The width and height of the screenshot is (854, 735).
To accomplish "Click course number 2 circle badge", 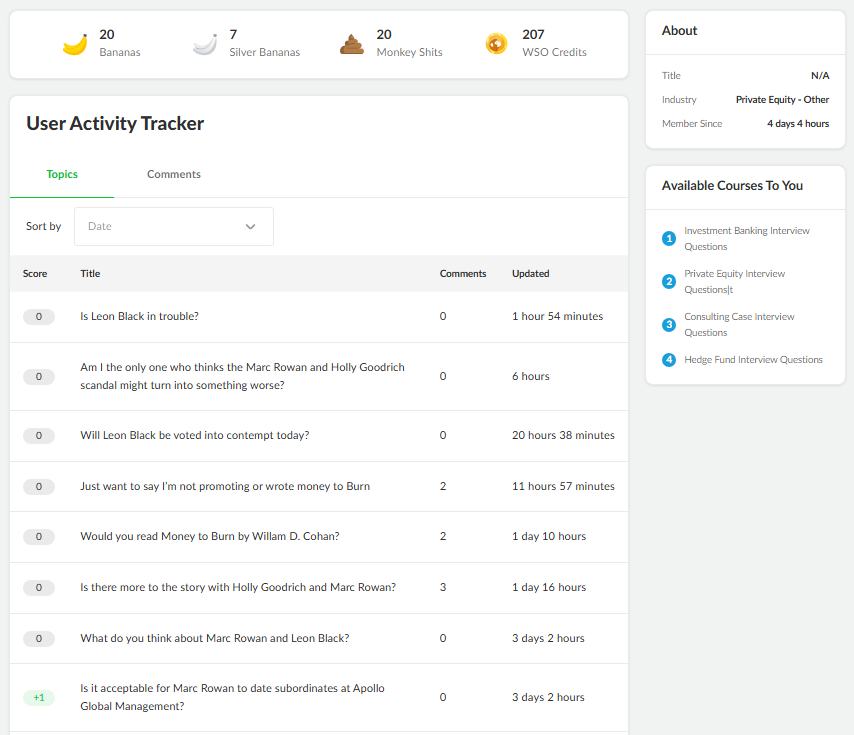I will pyautogui.click(x=669, y=281).
